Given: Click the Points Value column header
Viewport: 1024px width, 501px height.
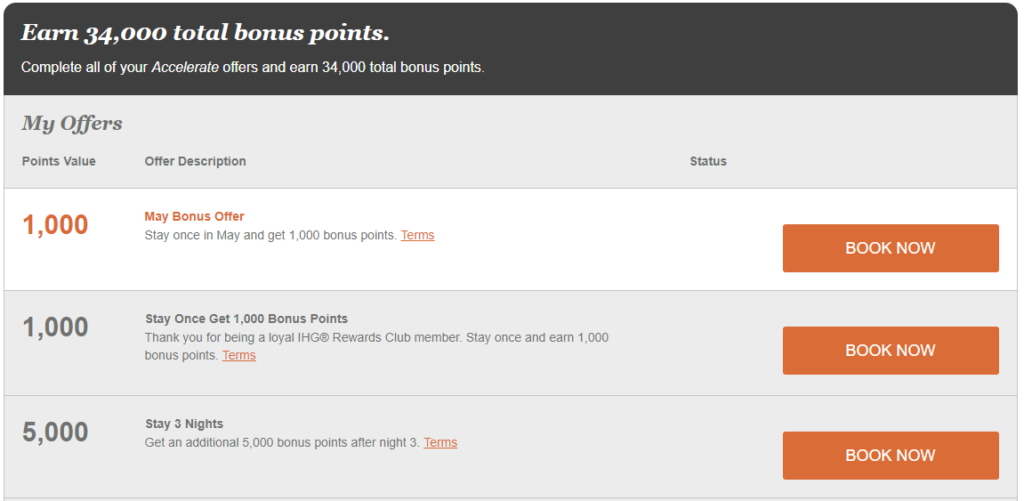Looking at the screenshot, I should [x=59, y=161].
